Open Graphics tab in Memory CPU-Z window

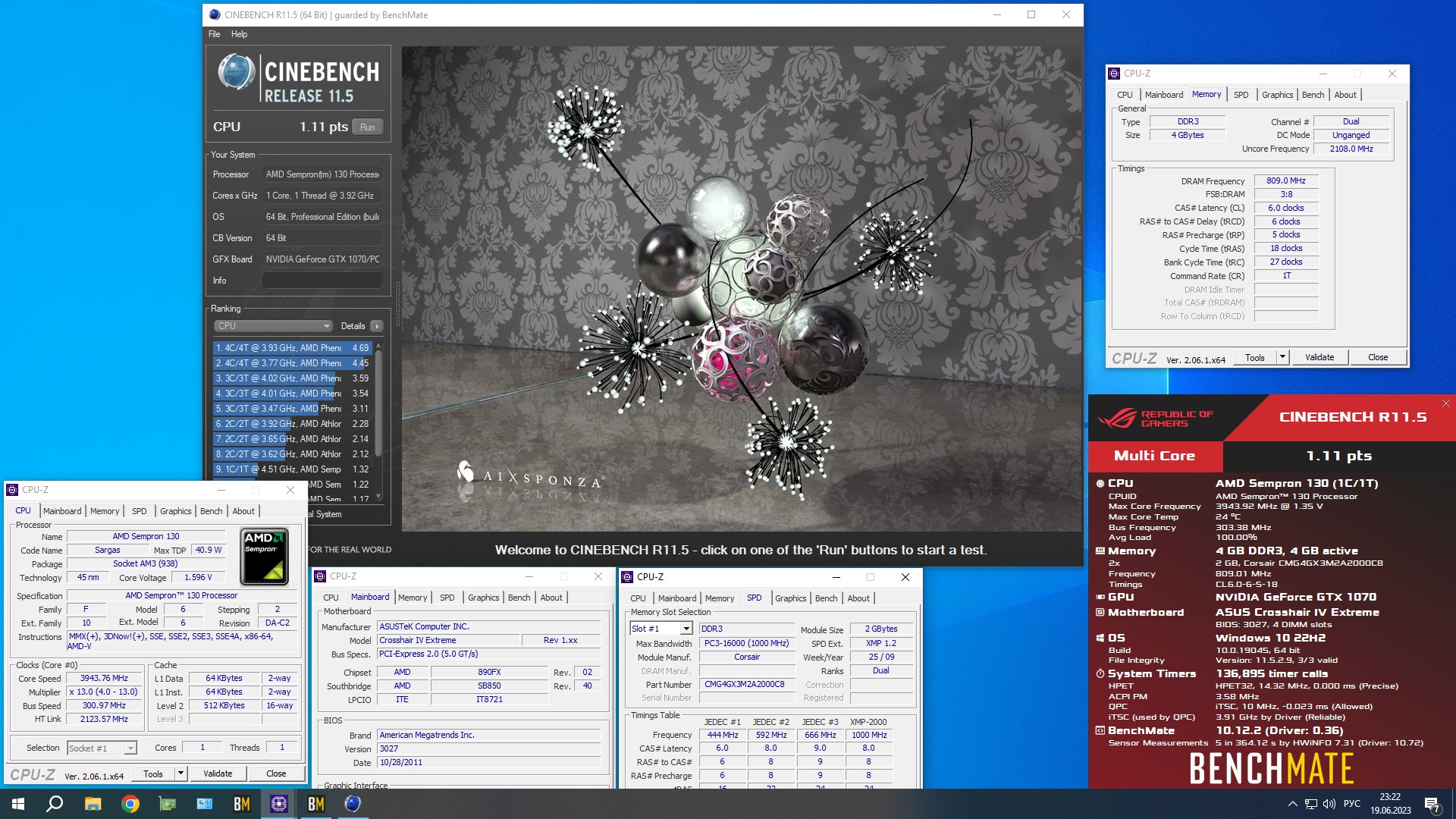tap(1277, 95)
